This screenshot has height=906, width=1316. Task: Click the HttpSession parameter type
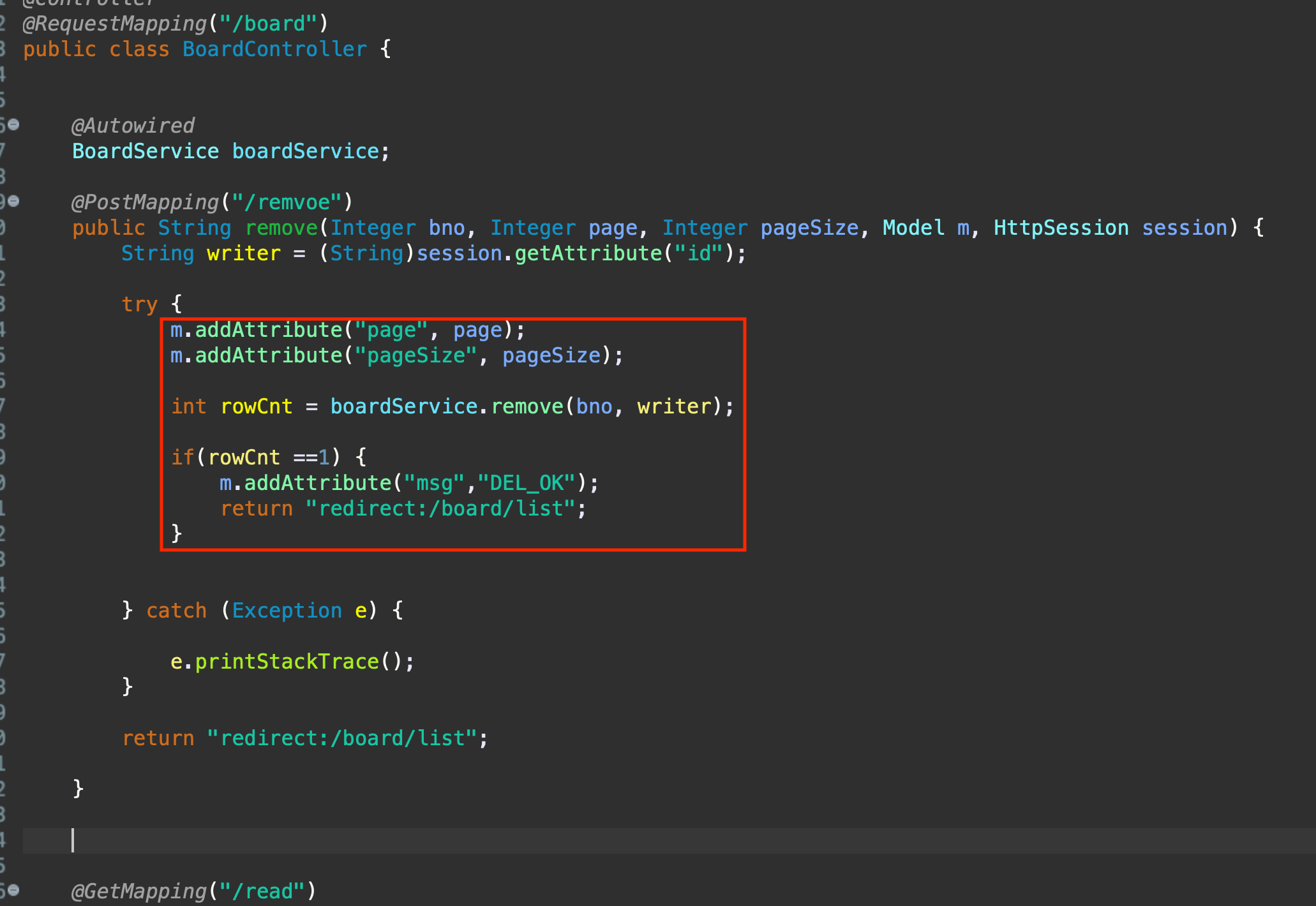(1061, 228)
